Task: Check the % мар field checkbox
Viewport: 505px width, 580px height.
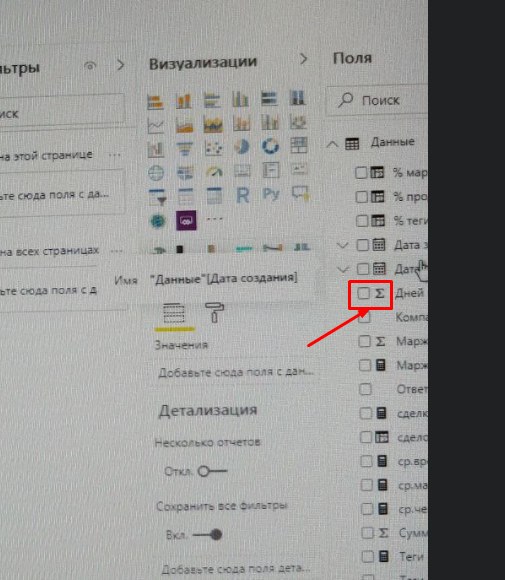Action: [361, 172]
